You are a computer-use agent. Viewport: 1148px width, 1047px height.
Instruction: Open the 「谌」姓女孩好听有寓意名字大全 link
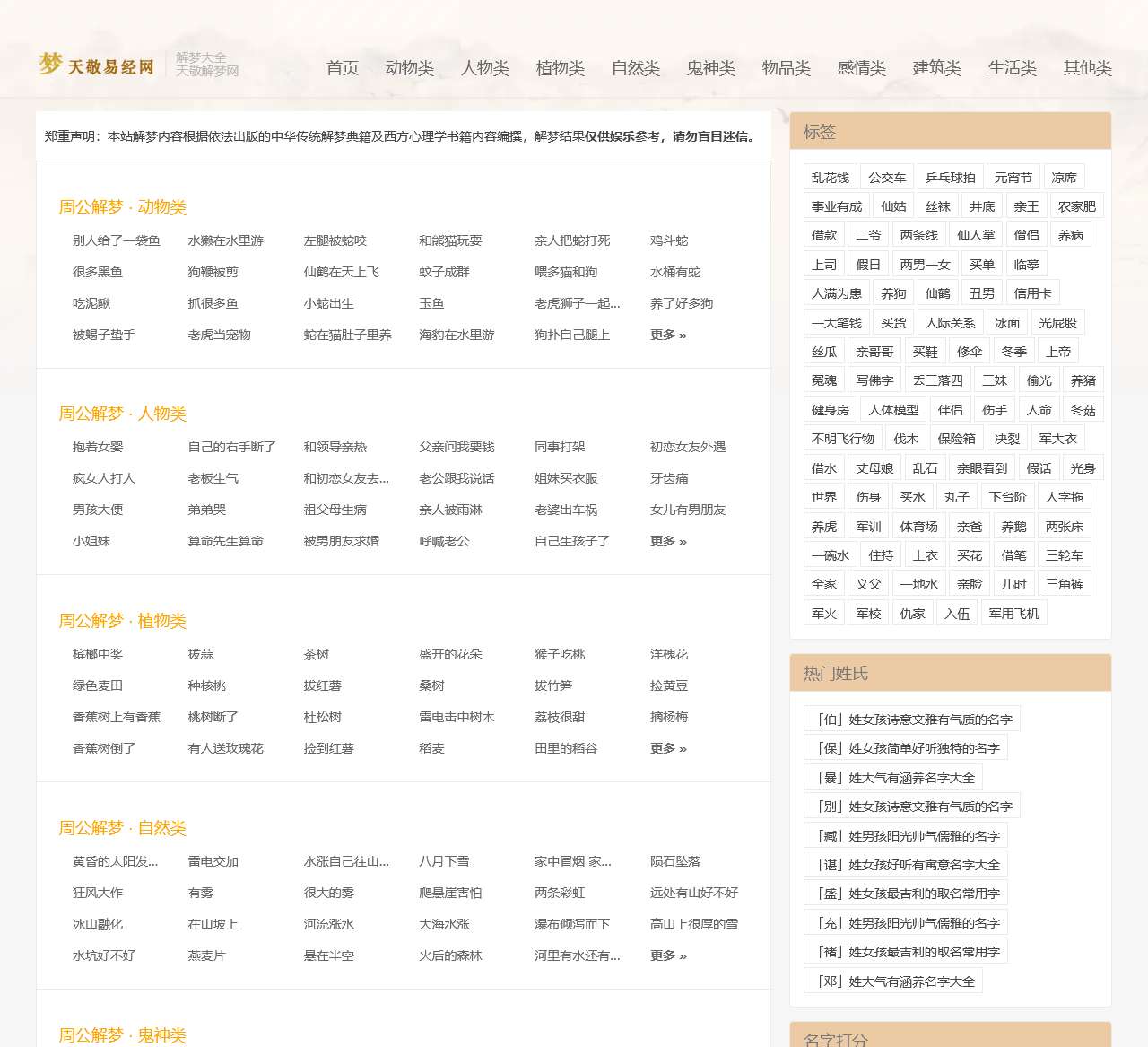[907, 865]
